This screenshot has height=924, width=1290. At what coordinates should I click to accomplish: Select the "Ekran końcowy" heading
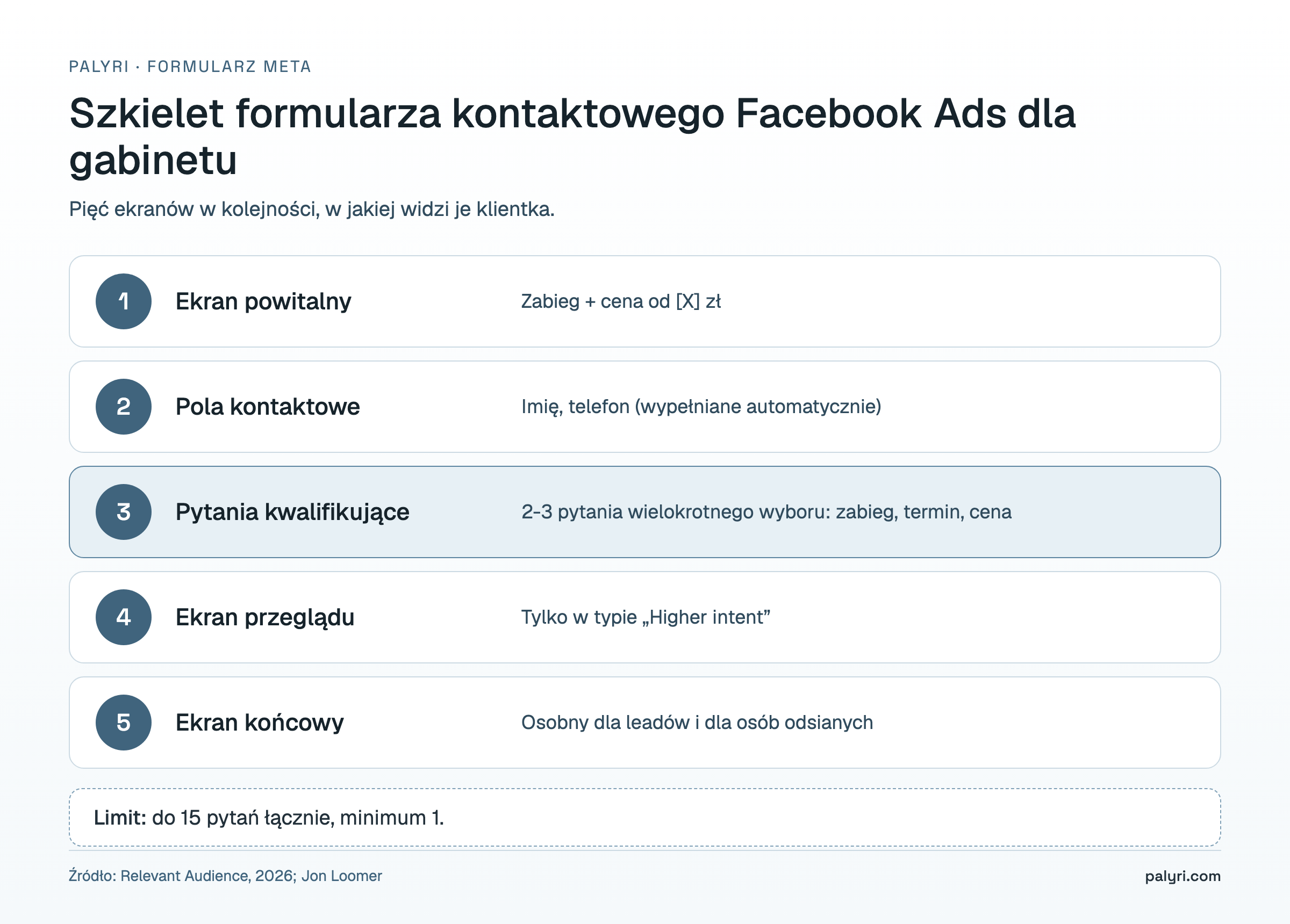[x=260, y=723]
